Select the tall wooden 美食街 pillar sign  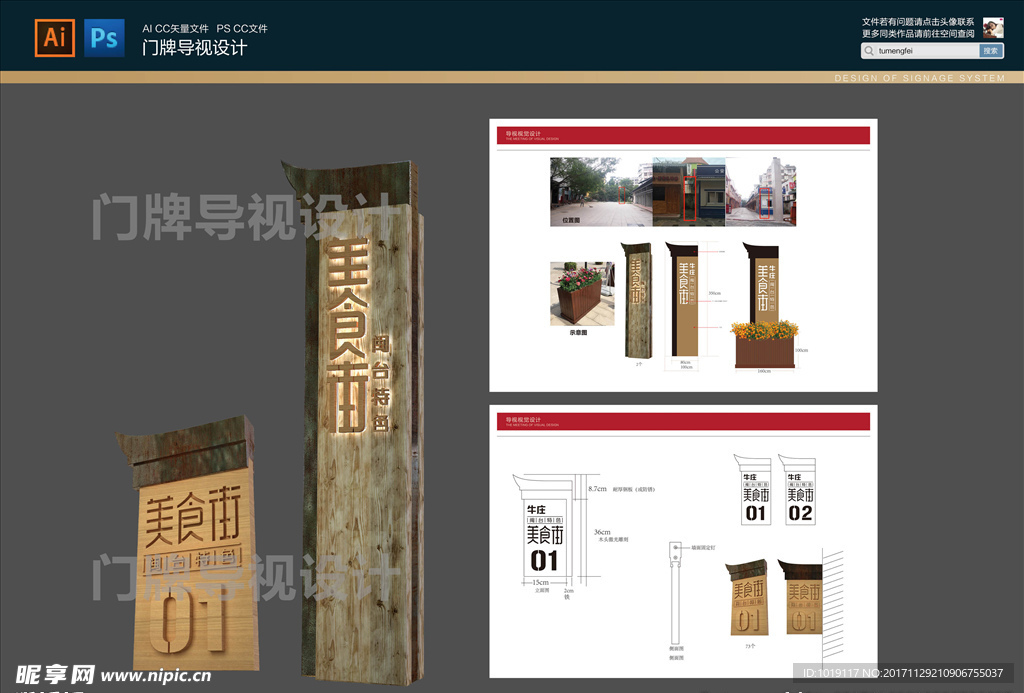(x=362, y=420)
